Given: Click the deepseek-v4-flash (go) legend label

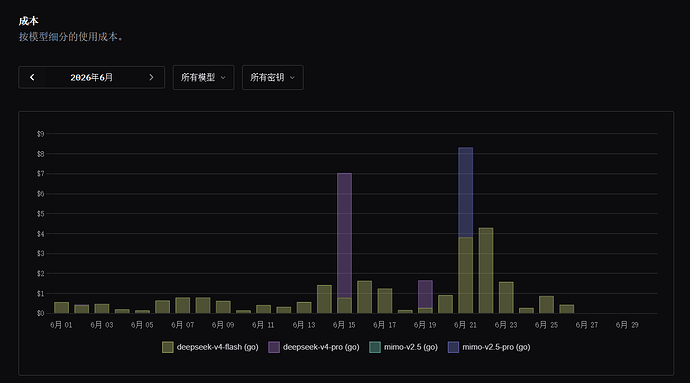Looking at the screenshot, I should tap(217, 347).
